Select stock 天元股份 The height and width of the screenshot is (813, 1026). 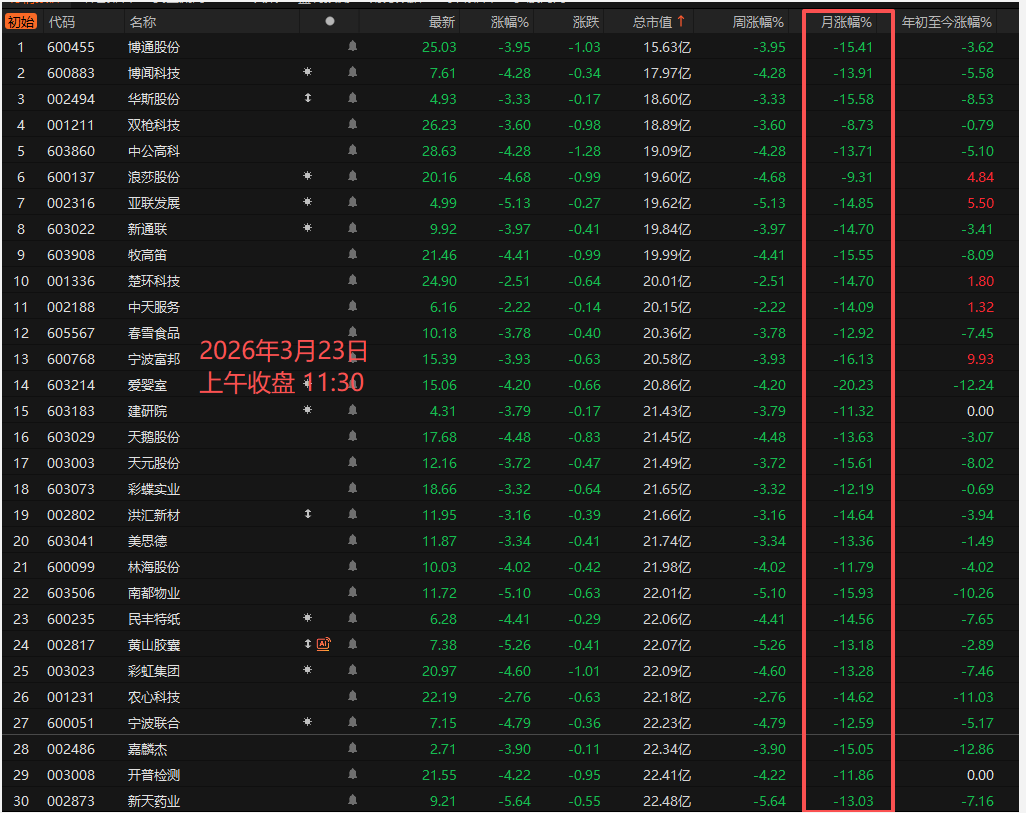coord(154,463)
